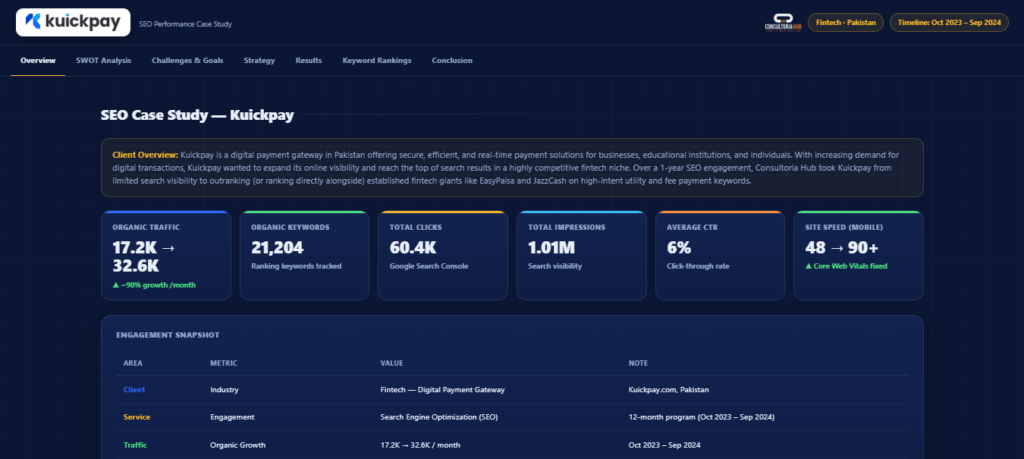Open the Strategy tab
The height and width of the screenshot is (459, 1024).
pyautogui.click(x=259, y=61)
